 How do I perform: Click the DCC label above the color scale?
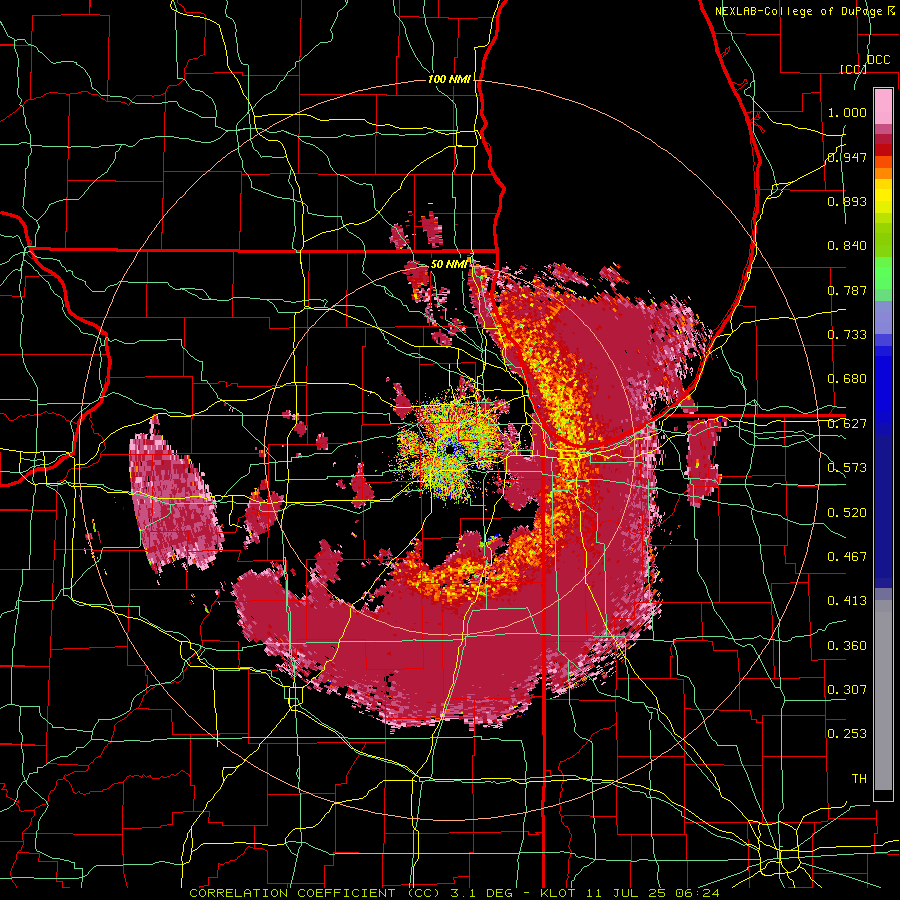click(x=878, y=60)
